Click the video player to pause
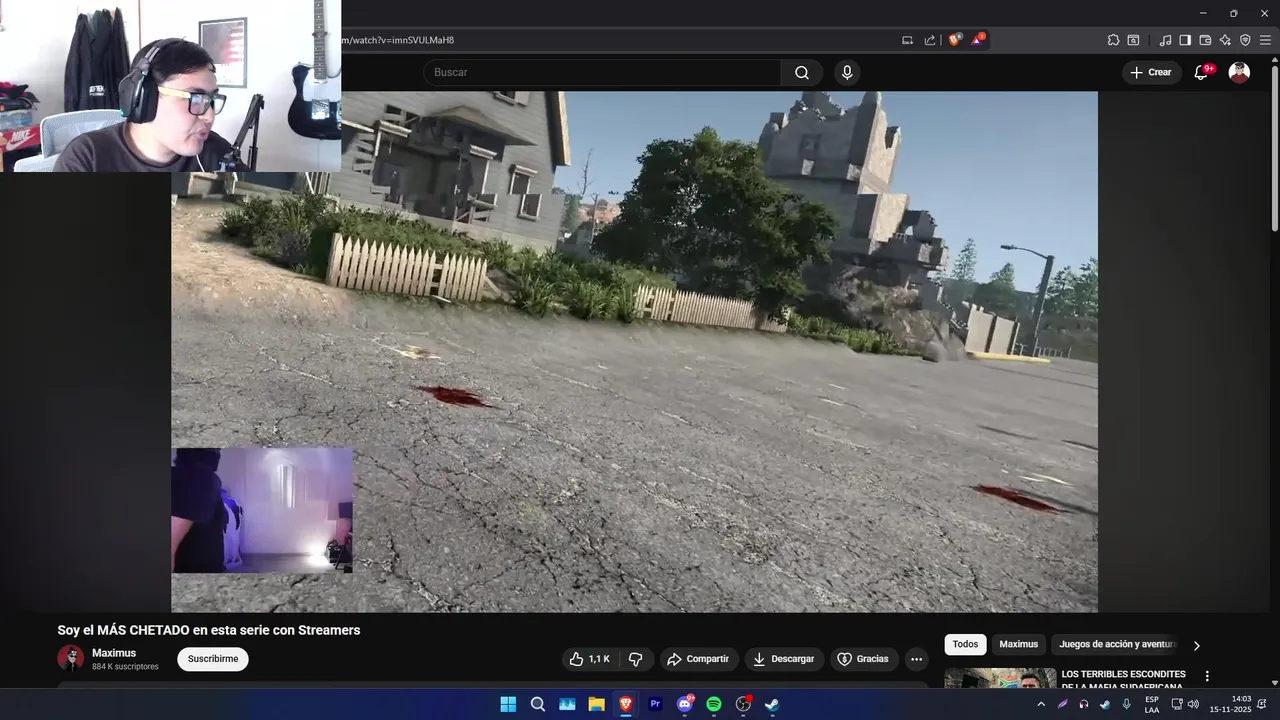1280x720 pixels. (634, 352)
